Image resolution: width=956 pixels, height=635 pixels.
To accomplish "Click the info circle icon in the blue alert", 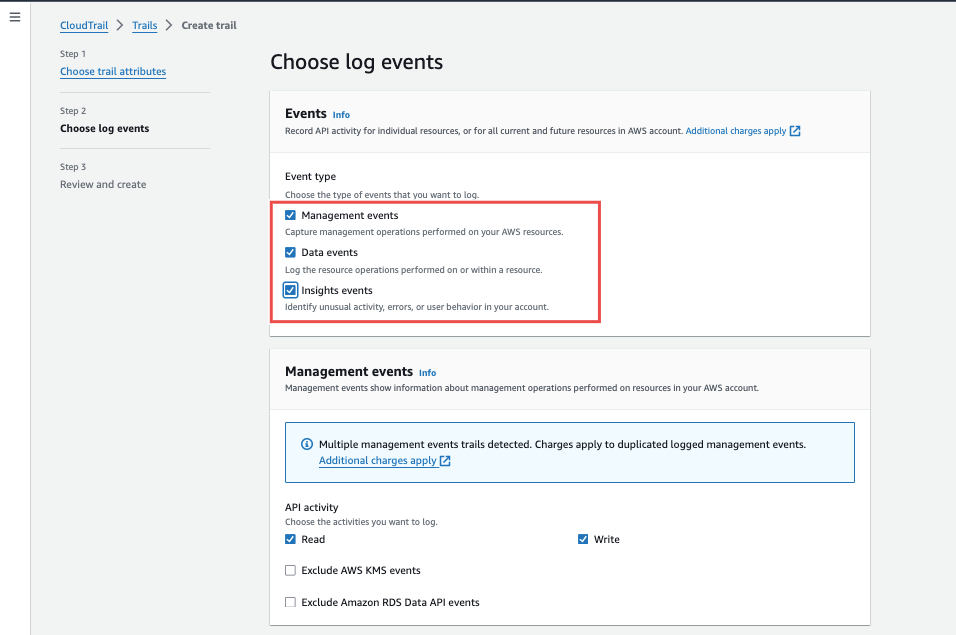I will (309, 444).
